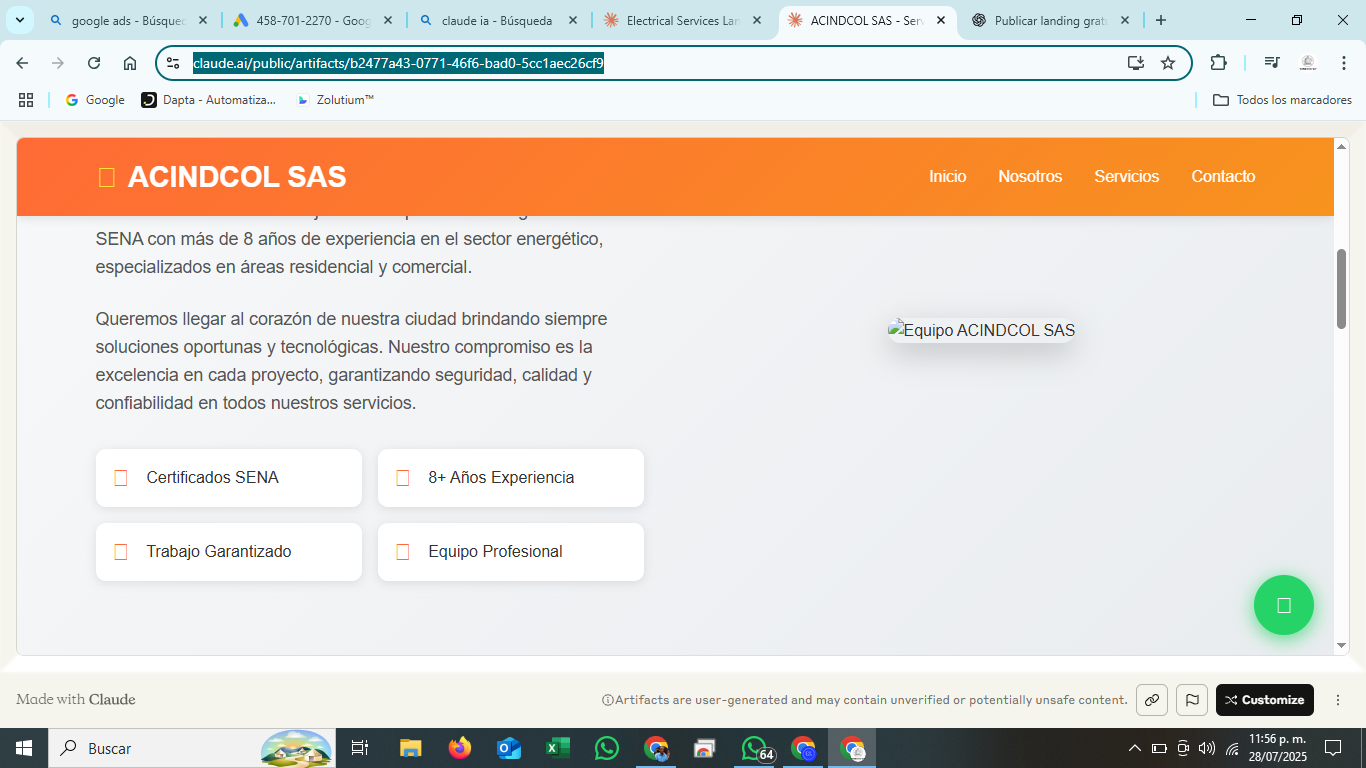This screenshot has width=1366, height=768.
Task: Open Outlook from the taskbar
Action: (509, 748)
